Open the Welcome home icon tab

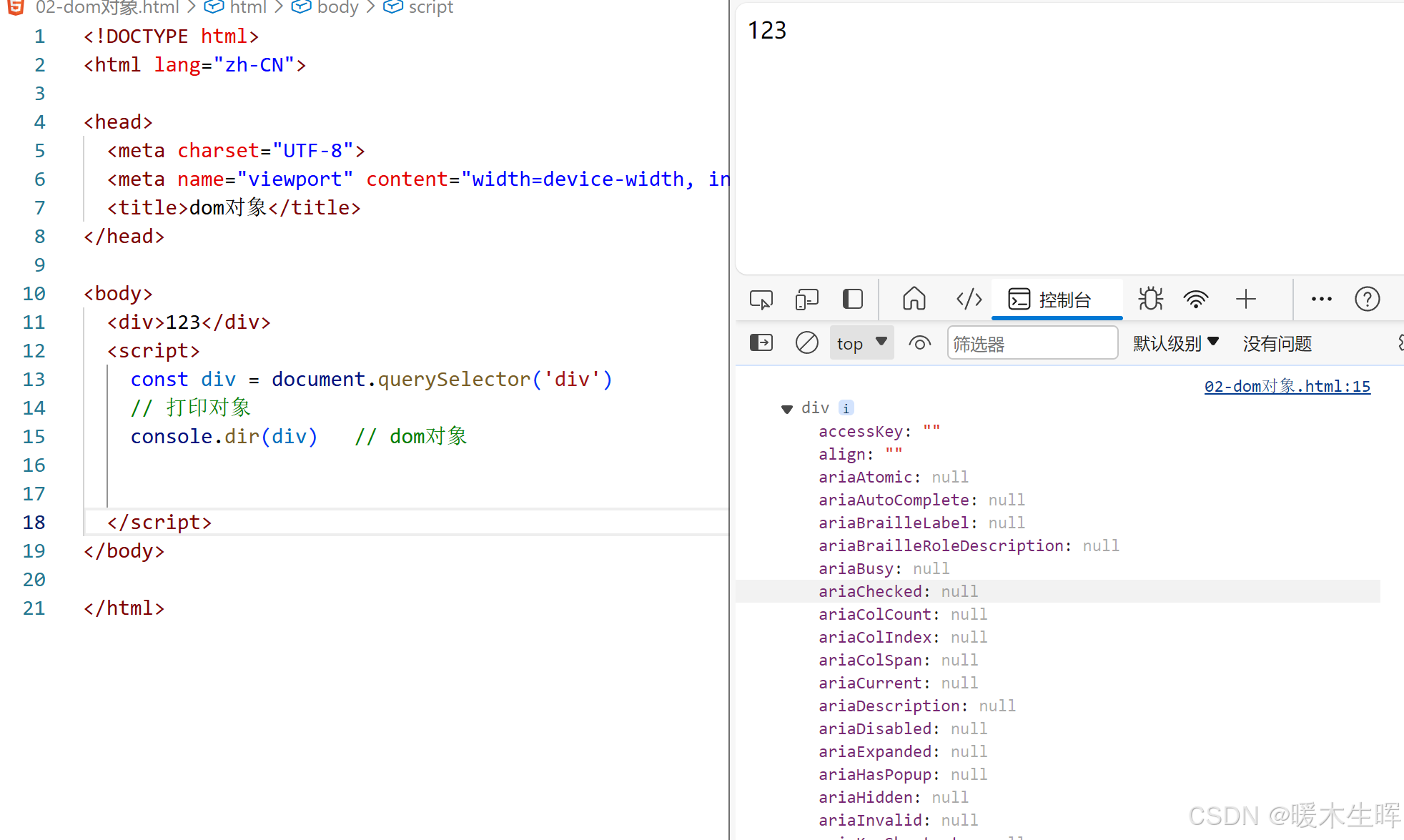coord(914,300)
